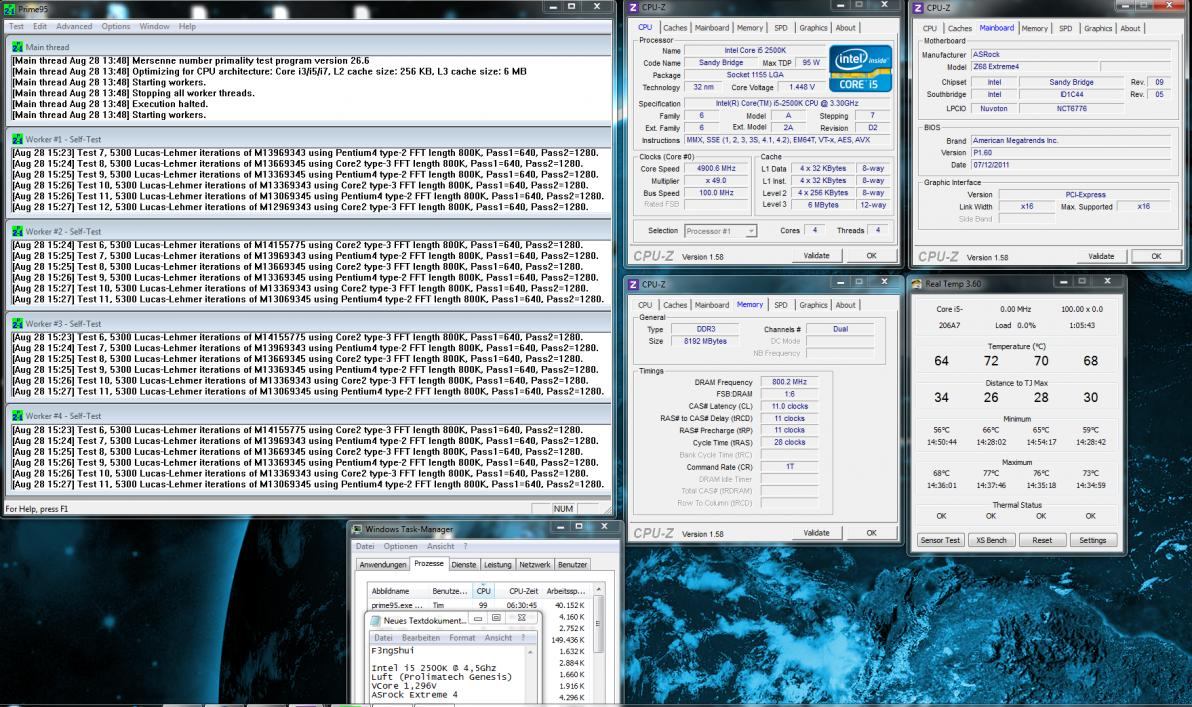Click Validate in CPU-Z Memory window
Image resolution: width=1192 pixels, height=707 pixels.
(816, 533)
